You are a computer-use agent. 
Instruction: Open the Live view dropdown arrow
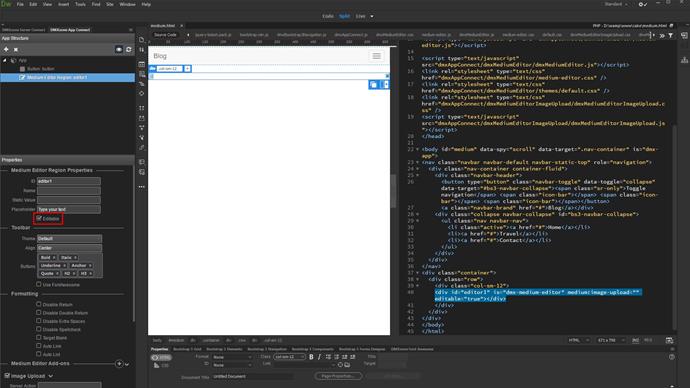tap(372, 16)
